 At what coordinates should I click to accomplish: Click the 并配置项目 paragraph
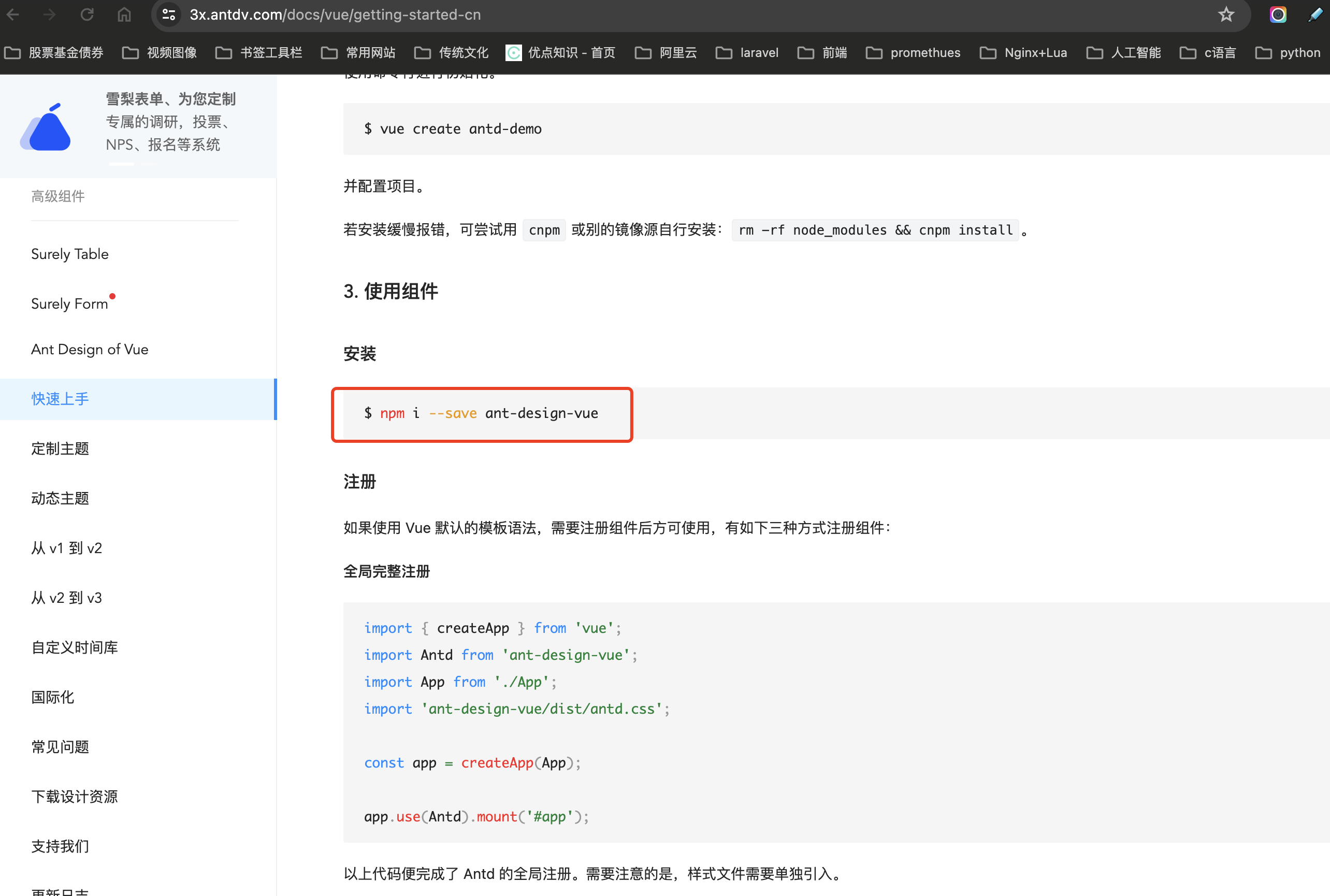(386, 186)
